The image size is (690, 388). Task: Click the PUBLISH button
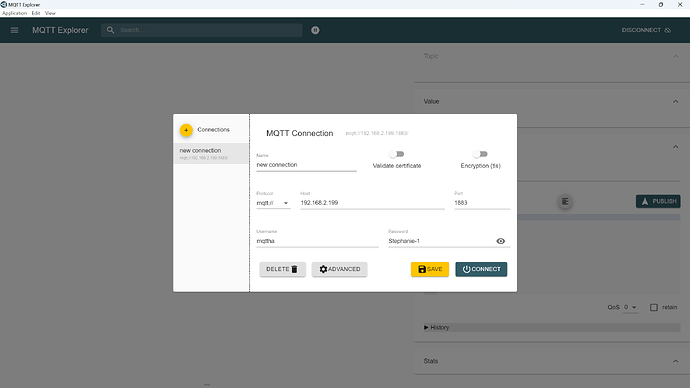[658, 201]
